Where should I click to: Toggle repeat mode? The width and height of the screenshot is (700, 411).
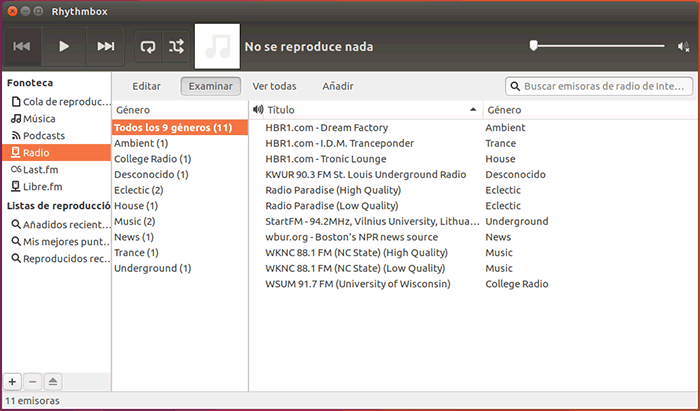148,46
